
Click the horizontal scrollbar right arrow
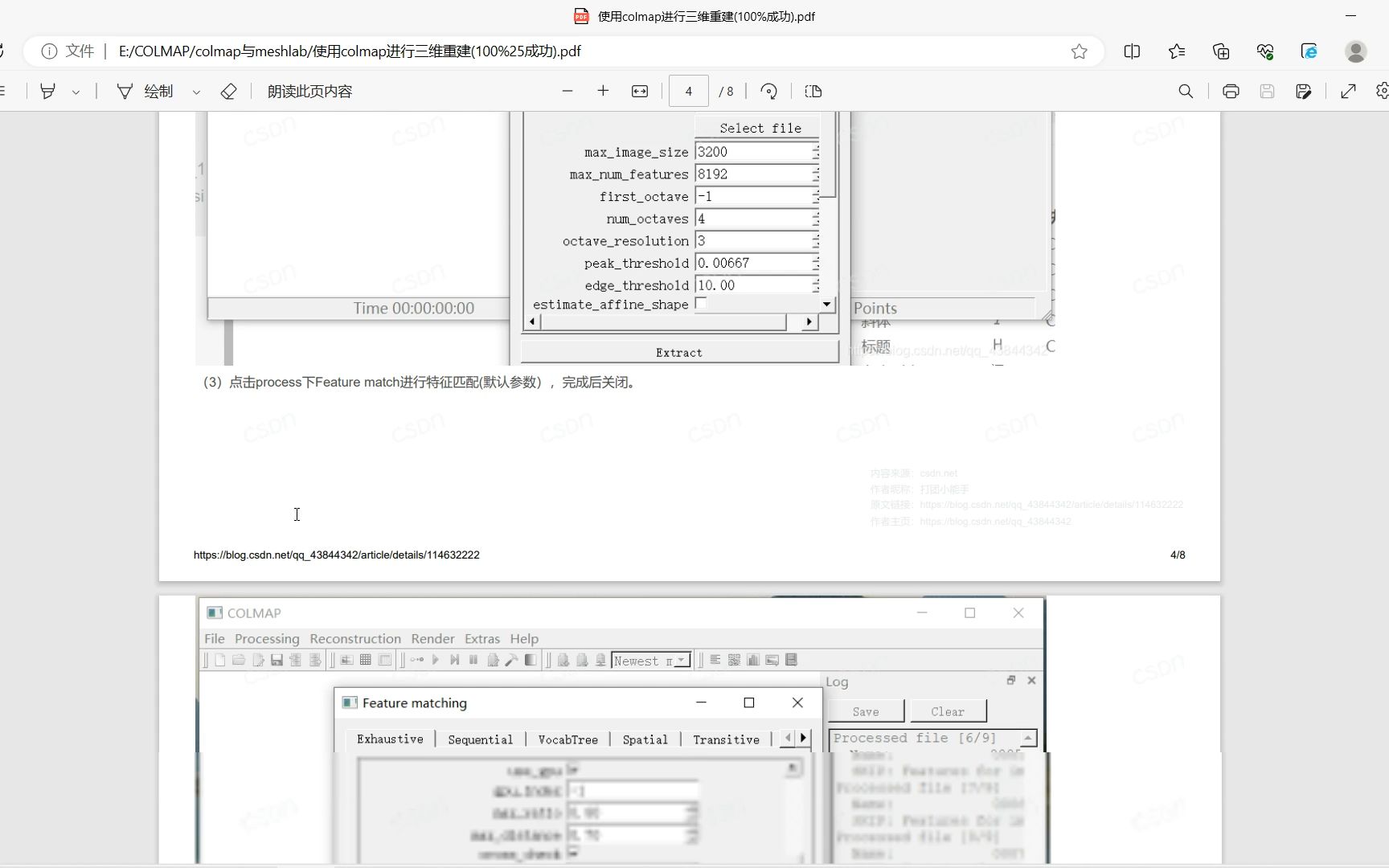pos(809,321)
